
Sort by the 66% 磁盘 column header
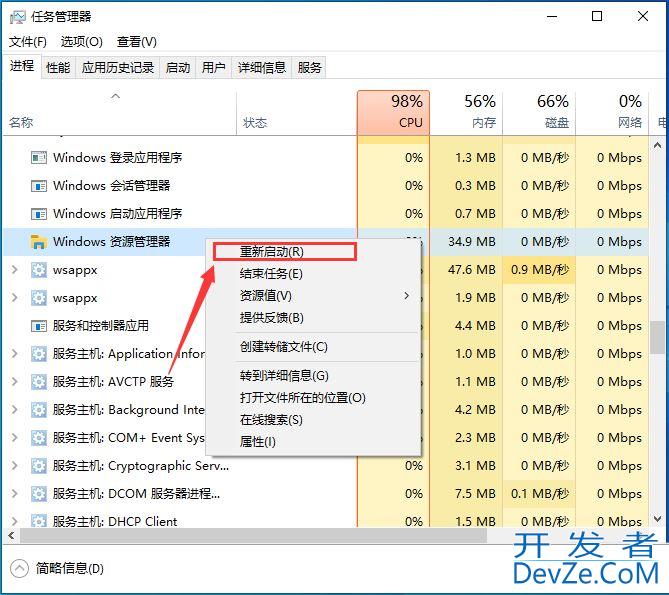coord(539,113)
